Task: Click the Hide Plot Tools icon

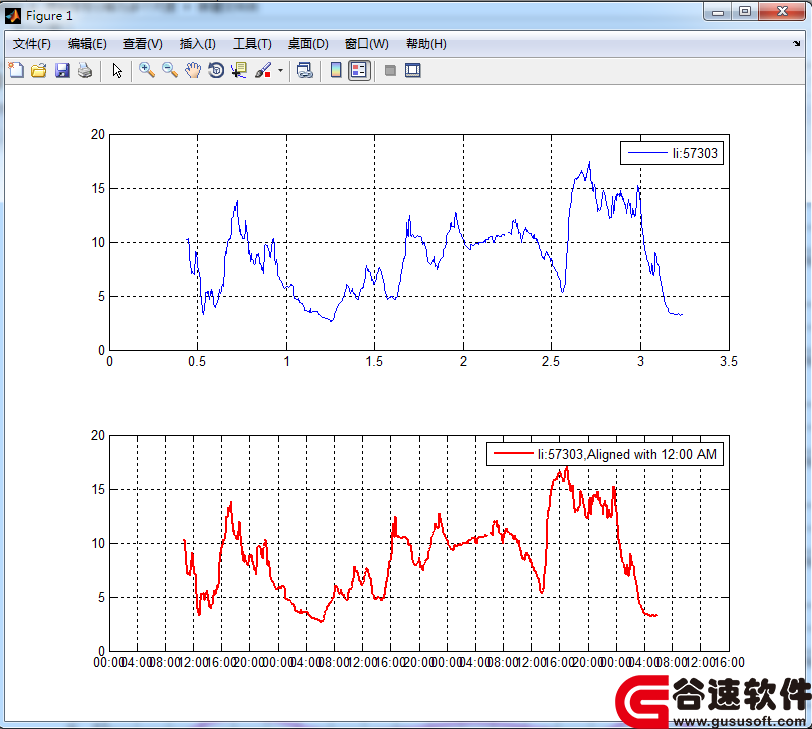Action: [x=390, y=70]
